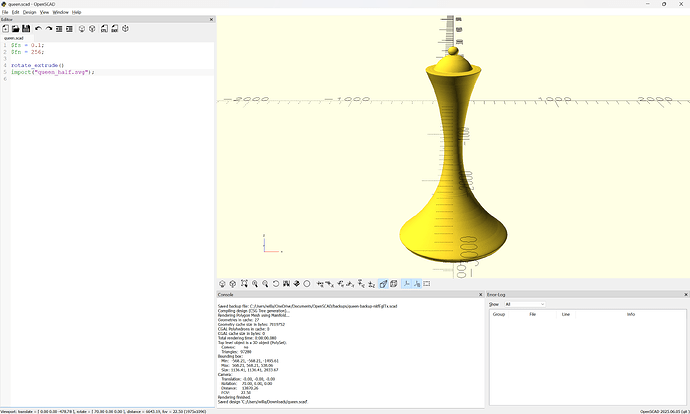Switch to the Right view
Viewport: 690px width, 414px height.
pos(320,284)
